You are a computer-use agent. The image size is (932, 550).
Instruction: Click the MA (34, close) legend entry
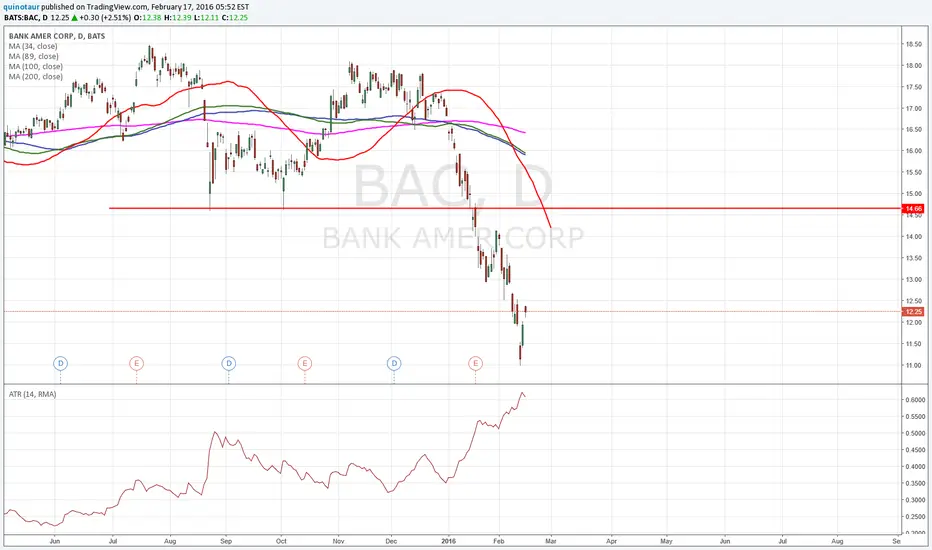33,46
